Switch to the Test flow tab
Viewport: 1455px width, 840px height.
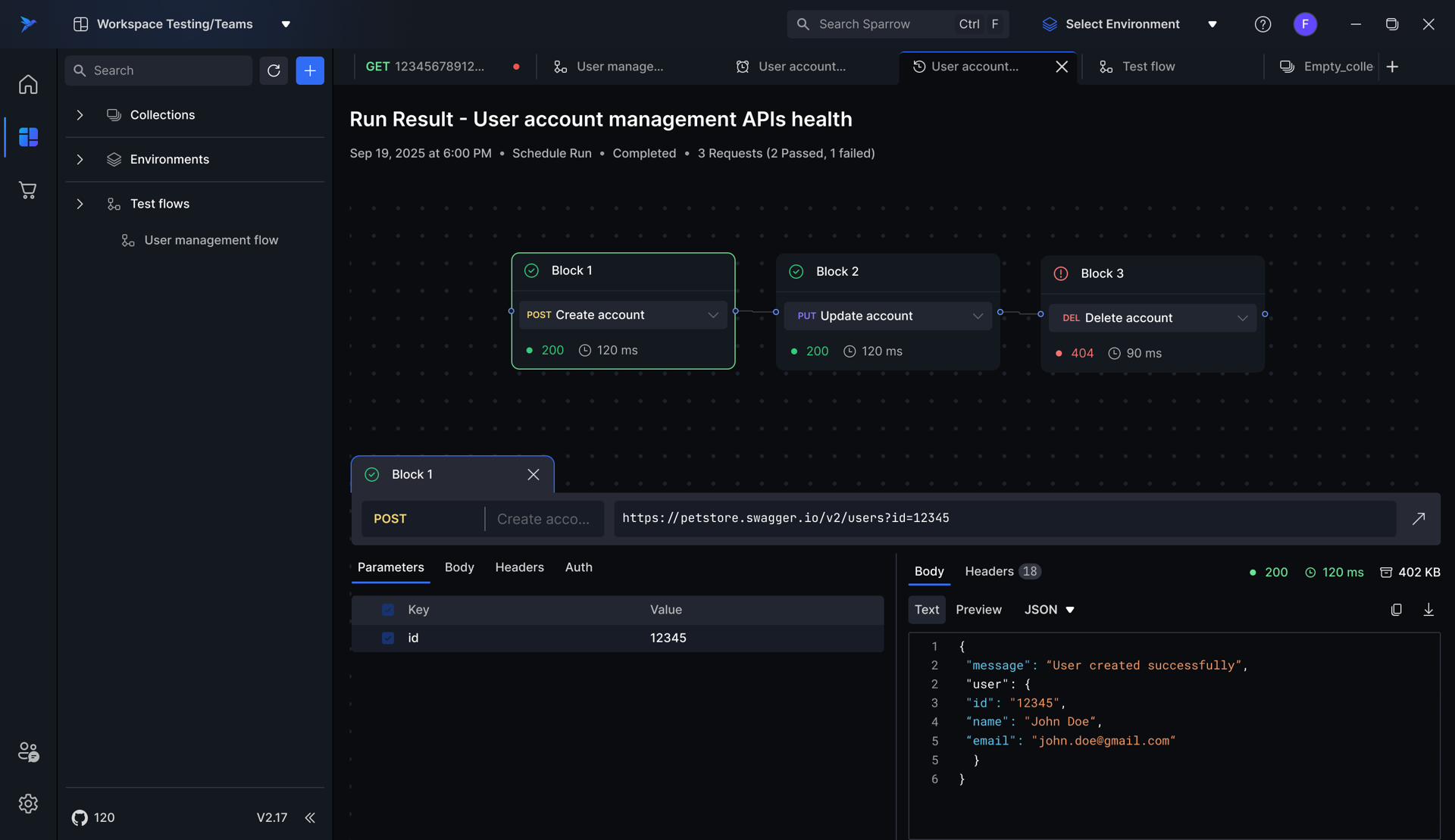point(1147,67)
